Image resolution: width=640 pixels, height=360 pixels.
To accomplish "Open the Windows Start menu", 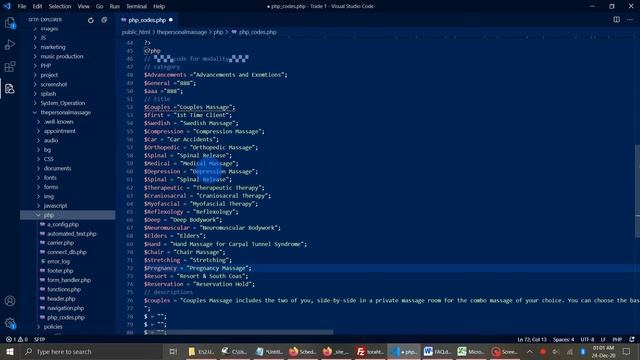I will pyautogui.click(x=10, y=351).
